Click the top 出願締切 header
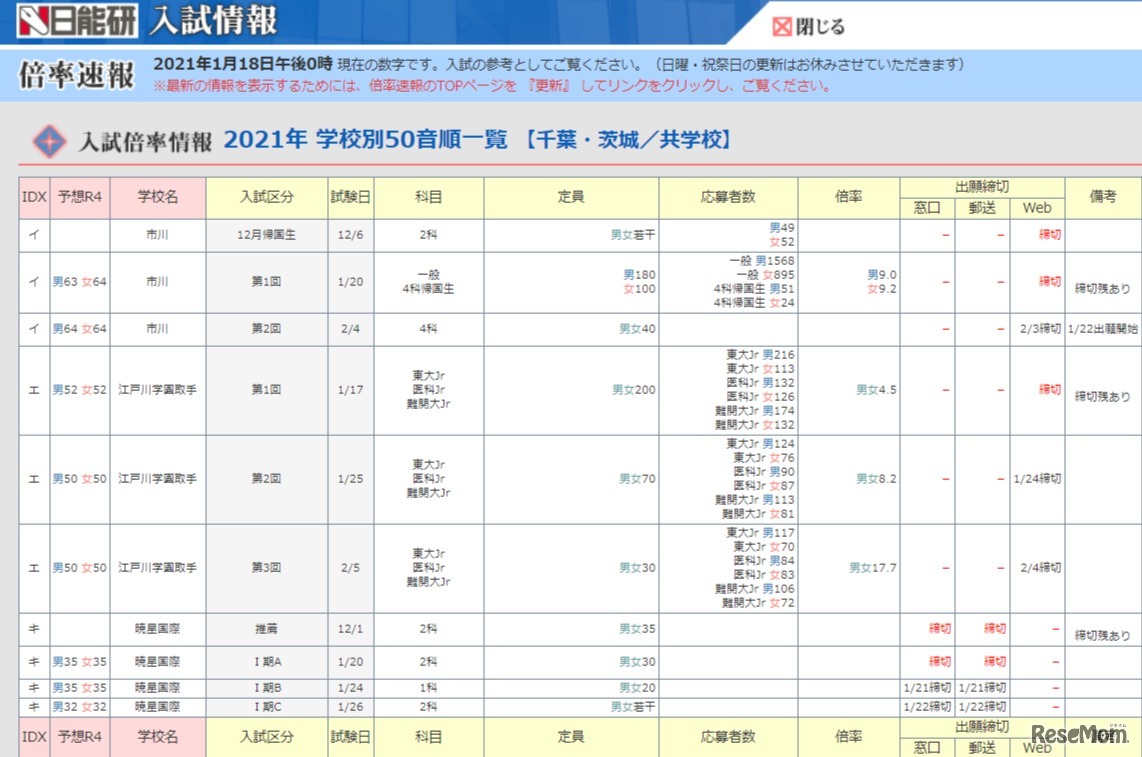 tap(982, 187)
